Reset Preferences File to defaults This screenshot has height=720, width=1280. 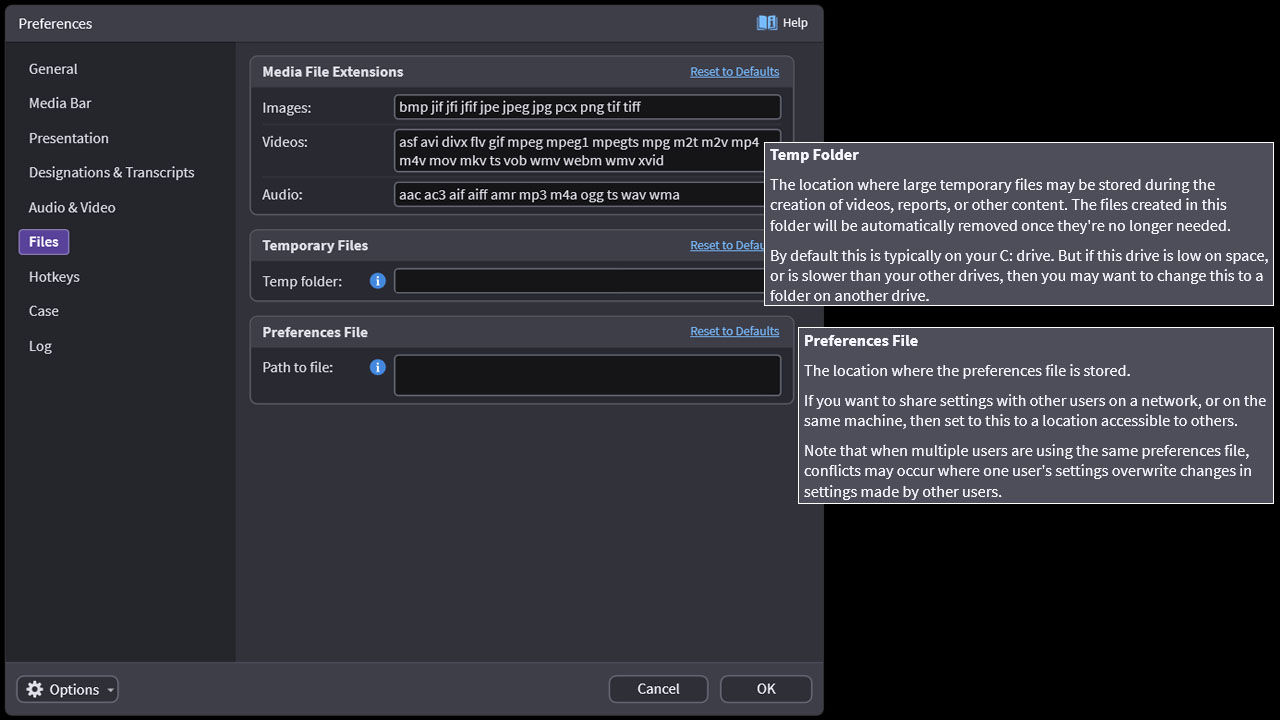click(734, 331)
